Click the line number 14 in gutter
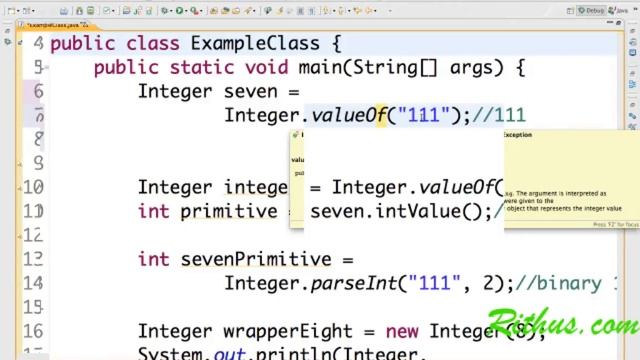 pyautogui.click(x=33, y=283)
